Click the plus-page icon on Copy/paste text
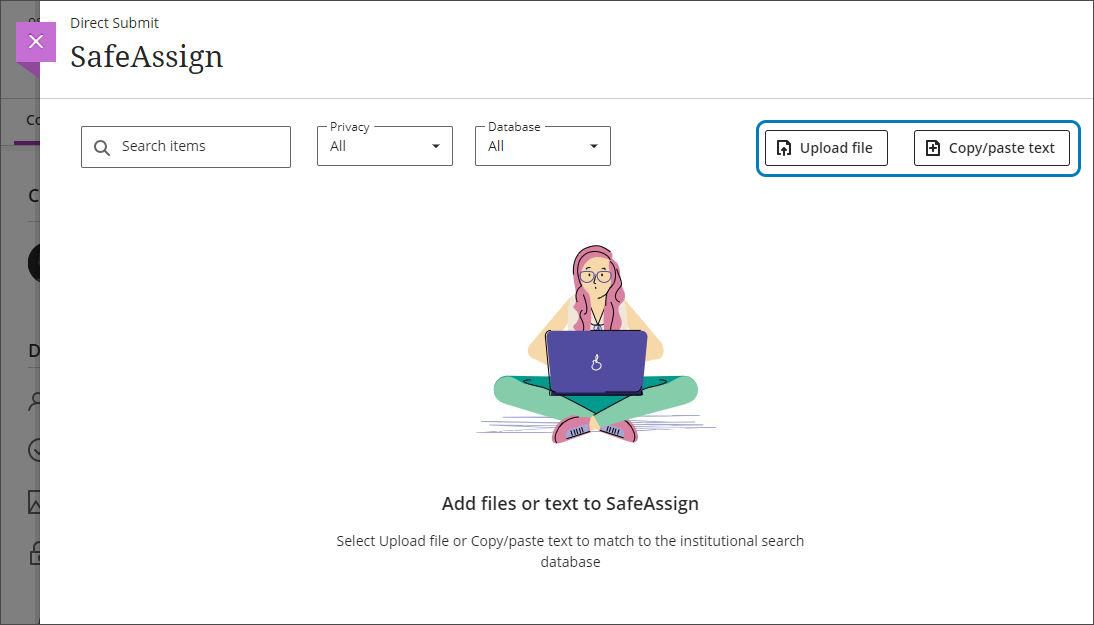 (933, 148)
